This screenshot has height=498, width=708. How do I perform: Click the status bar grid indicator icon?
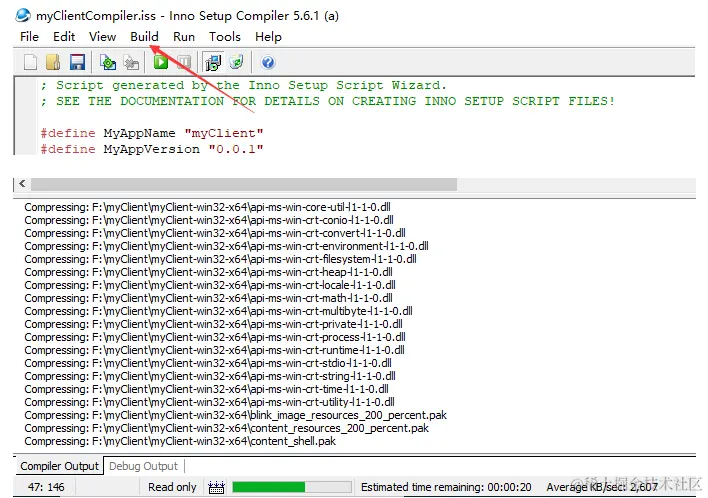tap(216, 487)
